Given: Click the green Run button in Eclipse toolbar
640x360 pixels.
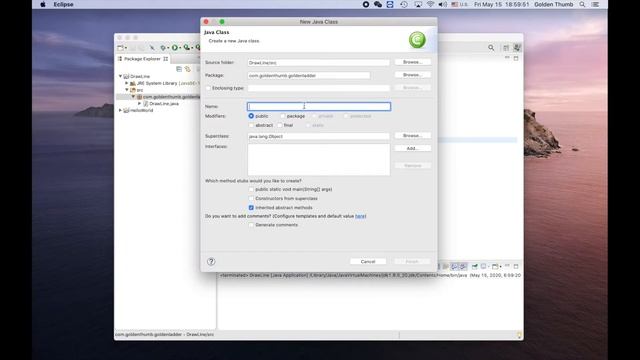Looking at the screenshot, I should [x=175, y=48].
